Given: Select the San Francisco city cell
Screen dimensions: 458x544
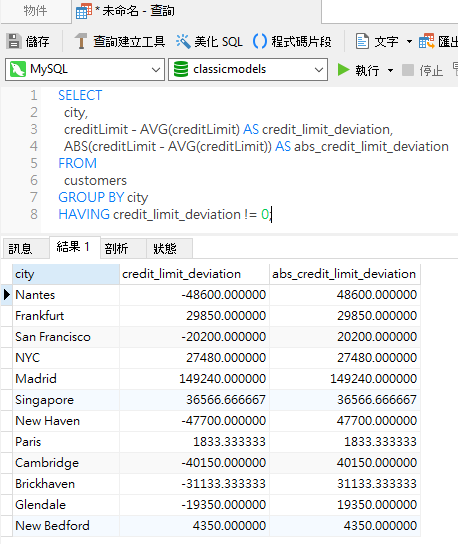Looking at the screenshot, I should [x=66, y=337].
